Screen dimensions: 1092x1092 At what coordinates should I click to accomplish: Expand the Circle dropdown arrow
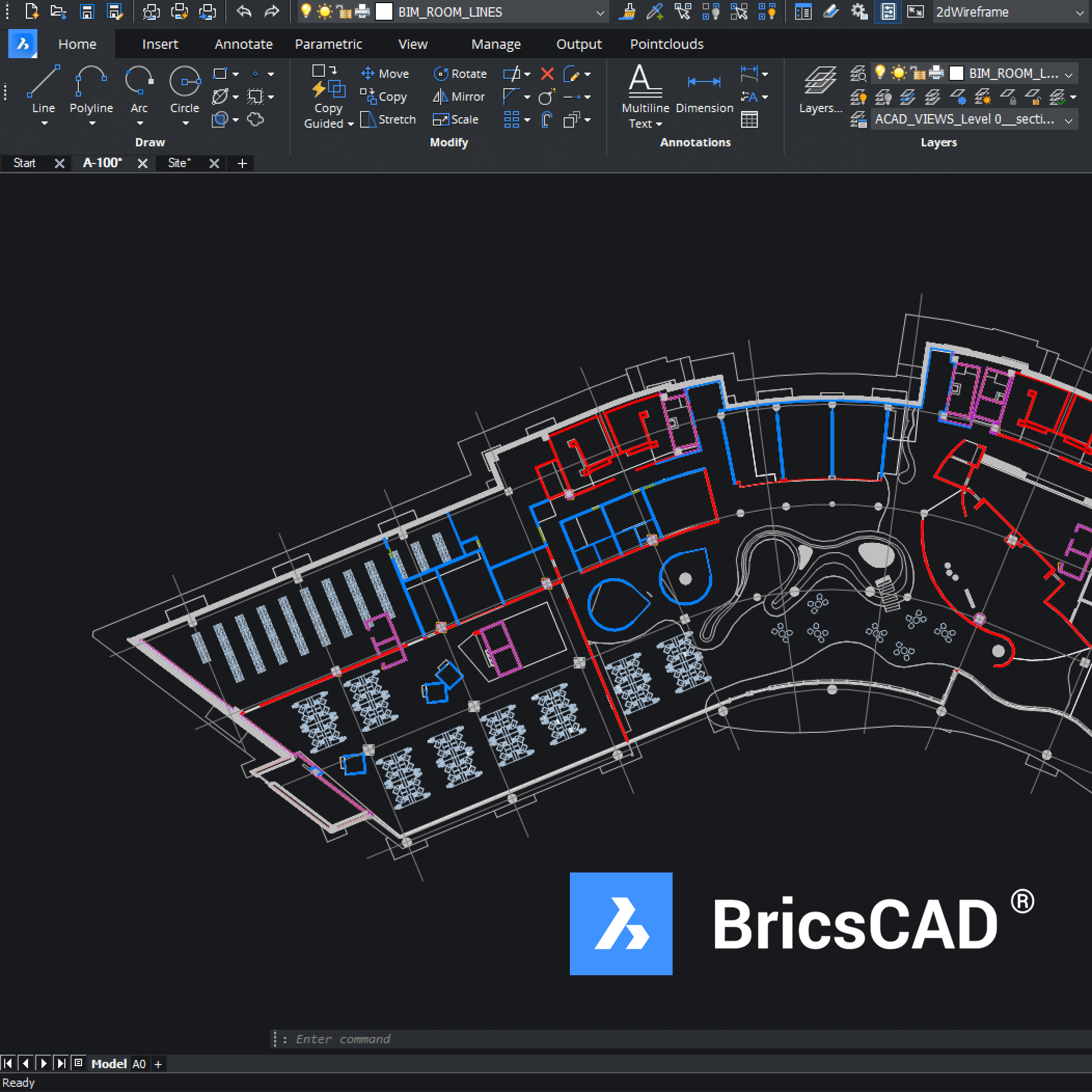click(x=185, y=123)
